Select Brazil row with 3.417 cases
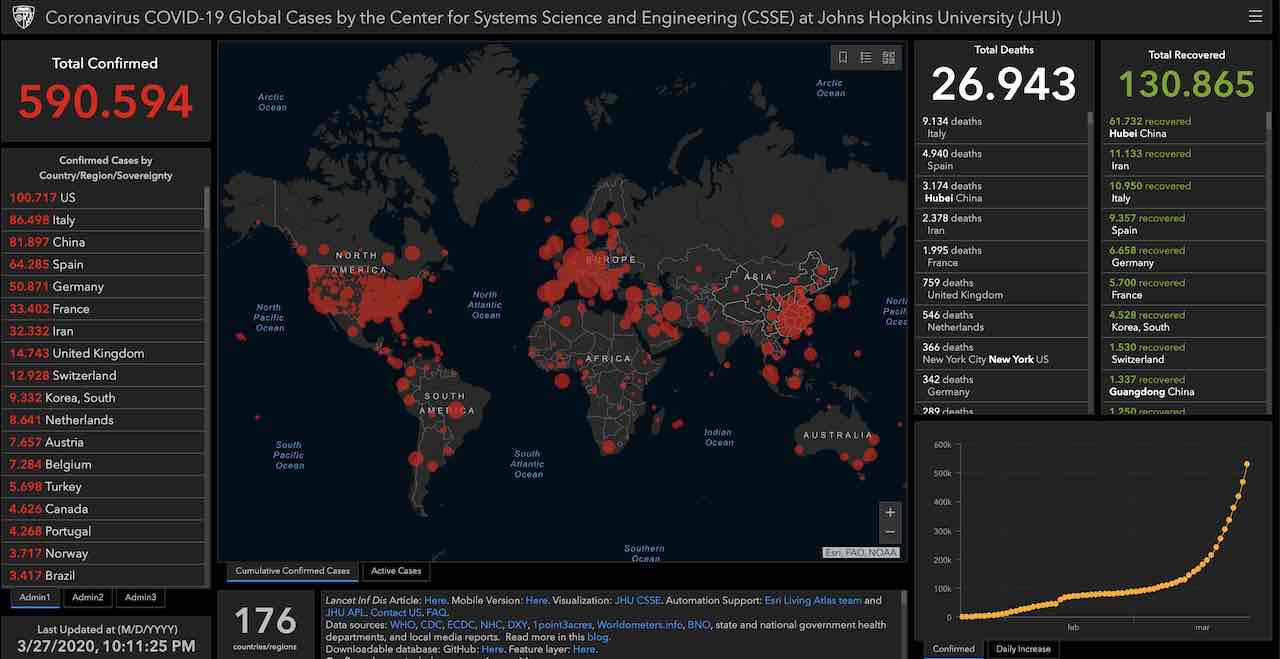 tap(105, 575)
